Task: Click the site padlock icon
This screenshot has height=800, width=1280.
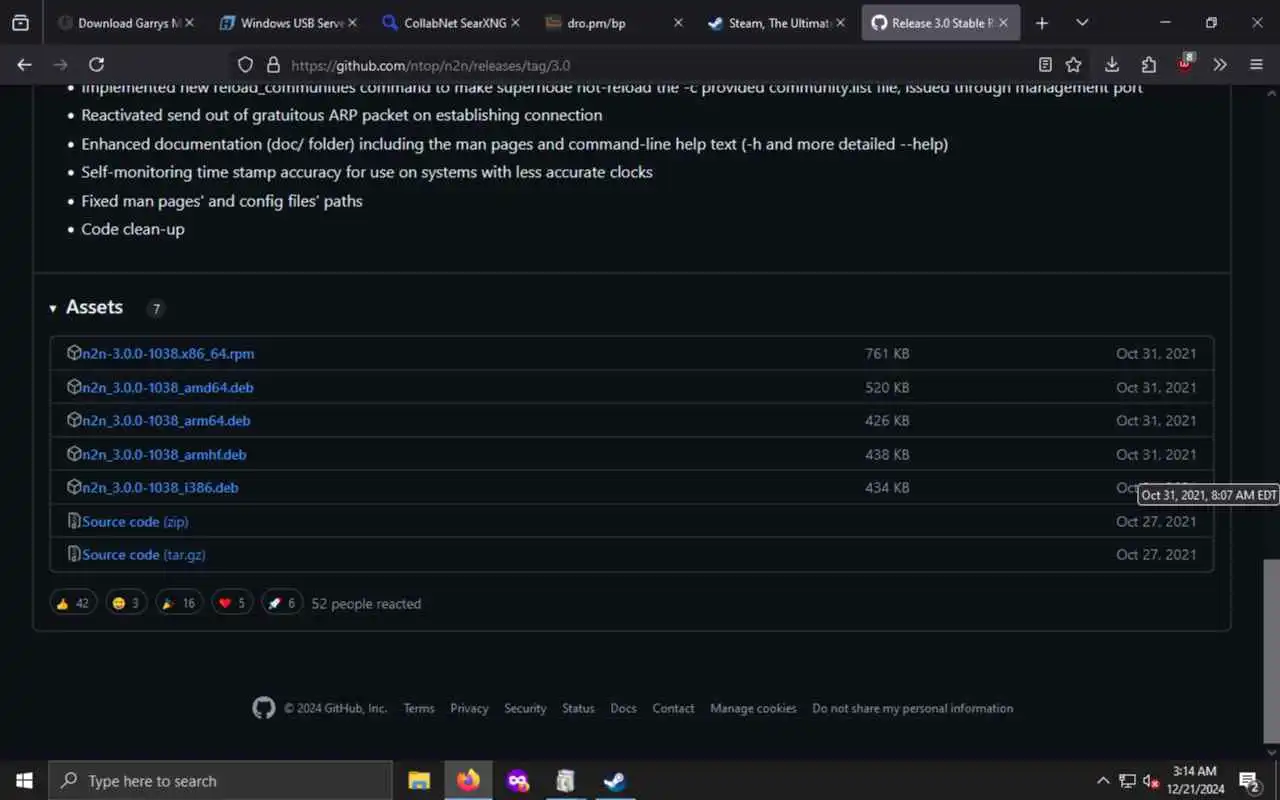Action: (273, 65)
